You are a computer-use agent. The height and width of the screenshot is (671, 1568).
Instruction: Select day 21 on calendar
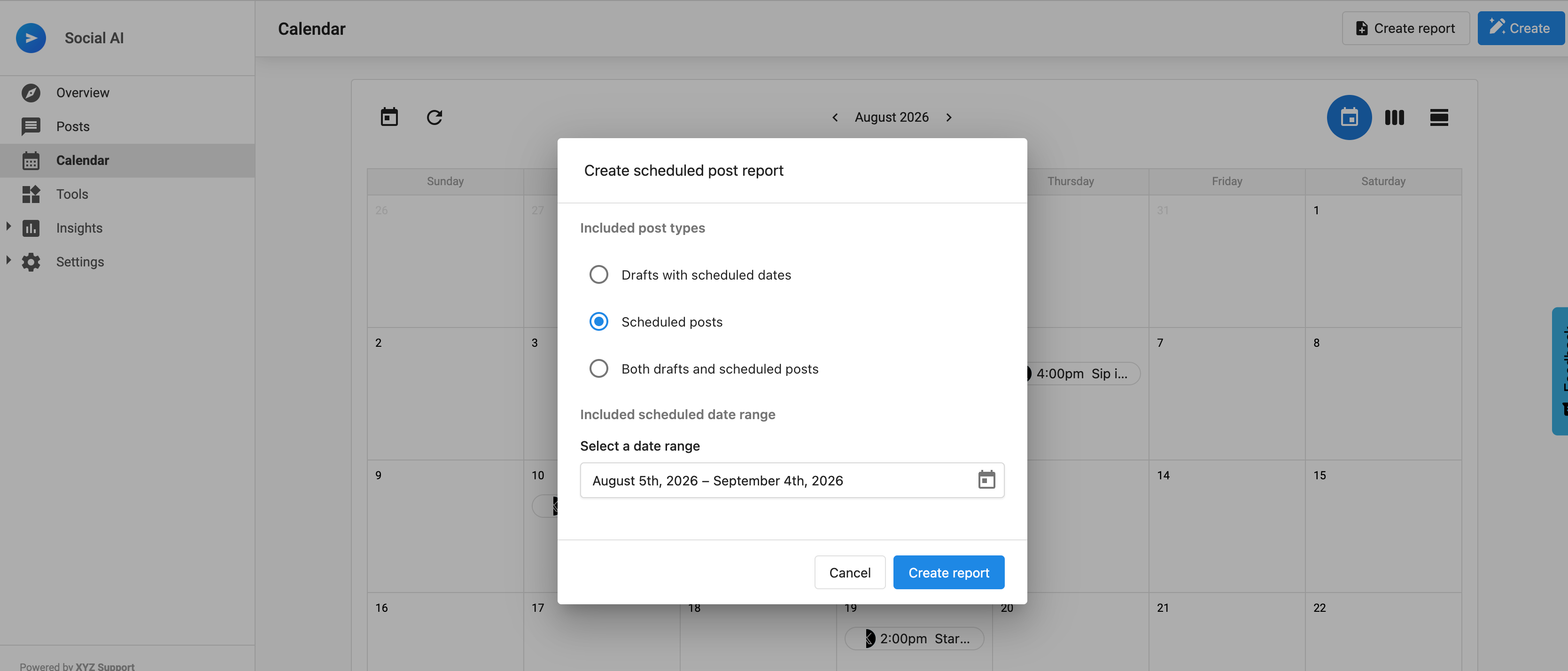[1226, 632]
